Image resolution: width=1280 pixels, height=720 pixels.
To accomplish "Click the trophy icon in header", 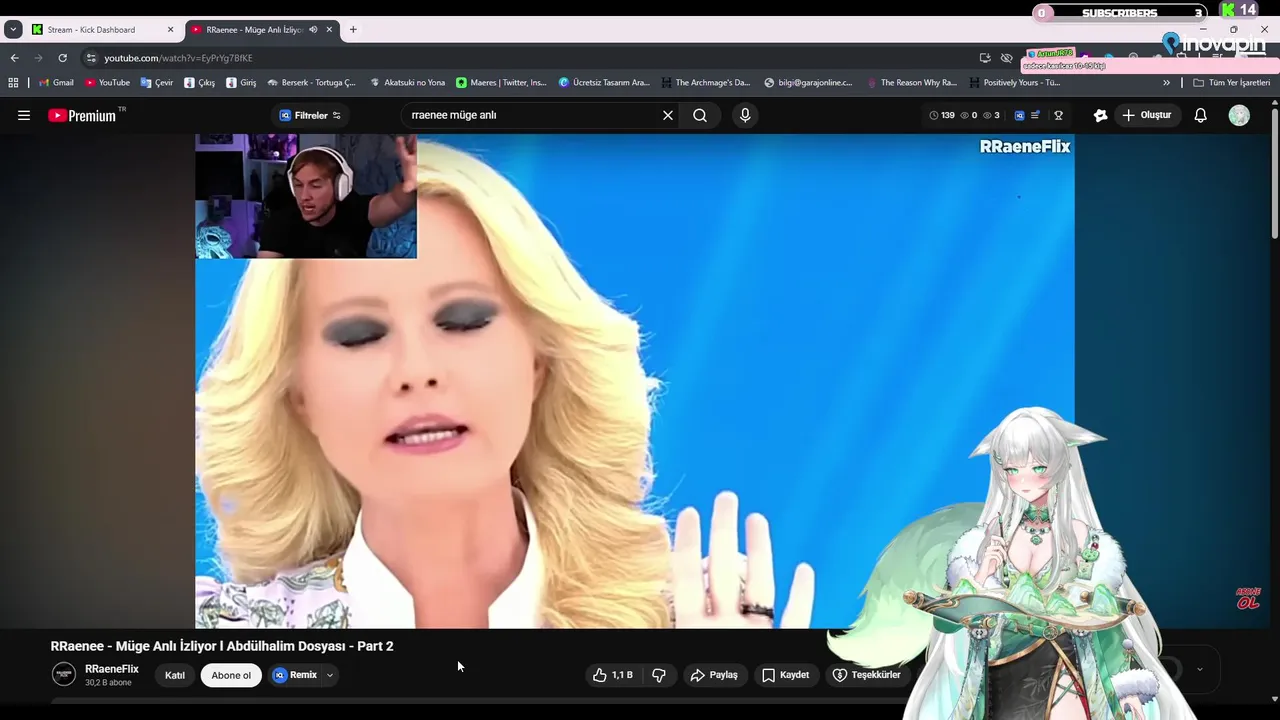I will tap(1058, 115).
